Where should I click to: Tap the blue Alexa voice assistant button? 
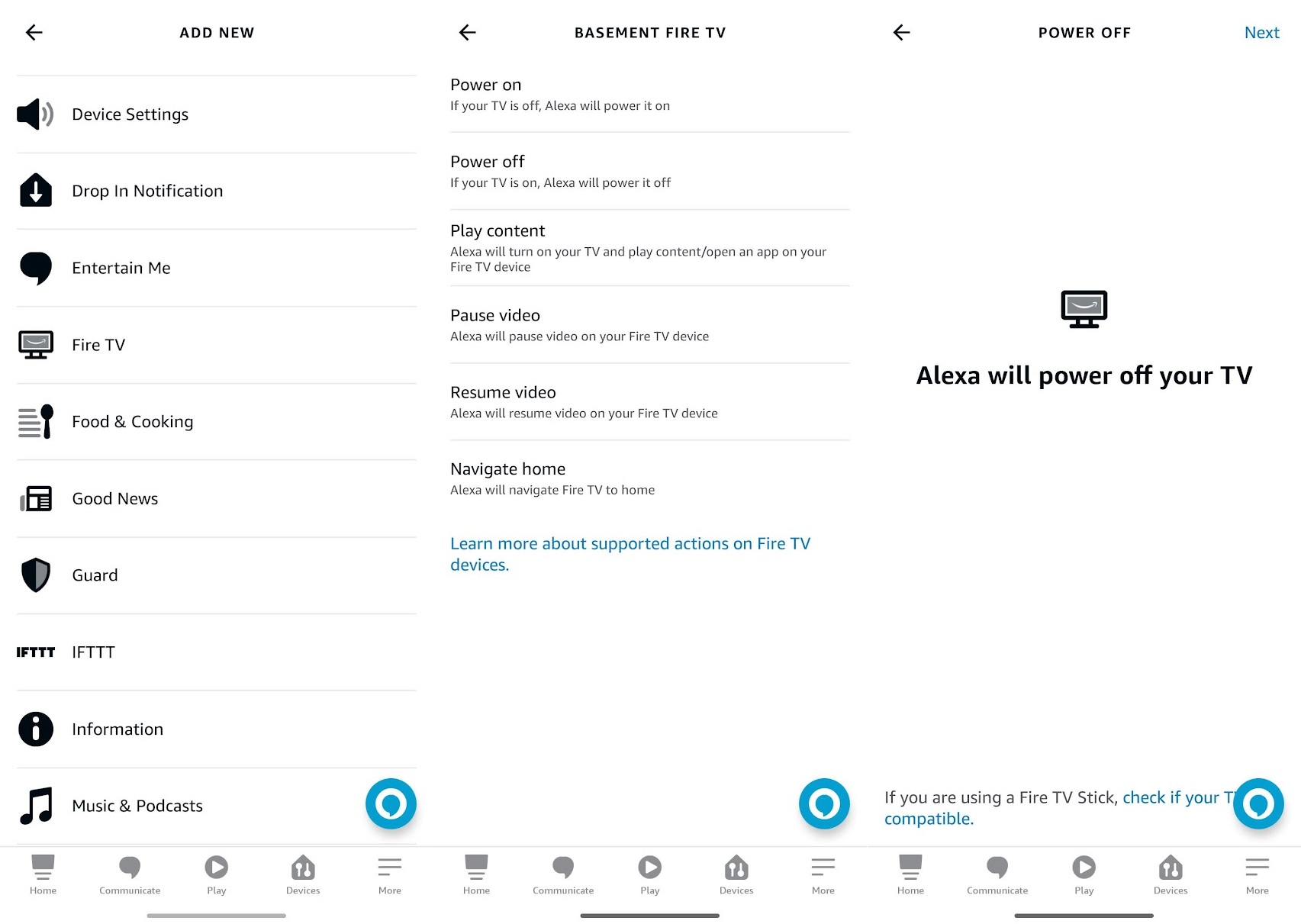coord(391,803)
